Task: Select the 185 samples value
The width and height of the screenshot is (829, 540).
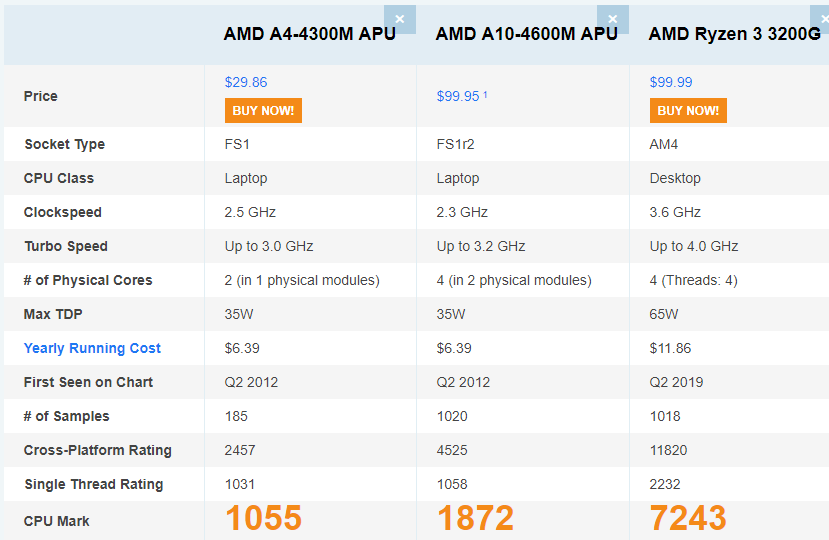Action: point(236,416)
